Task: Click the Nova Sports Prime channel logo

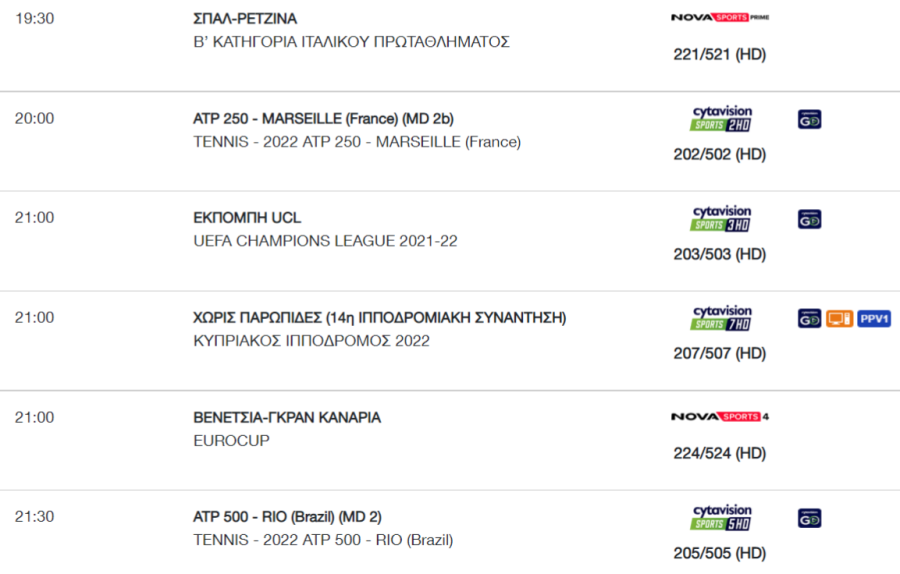Action: click(x=720, y=17)
